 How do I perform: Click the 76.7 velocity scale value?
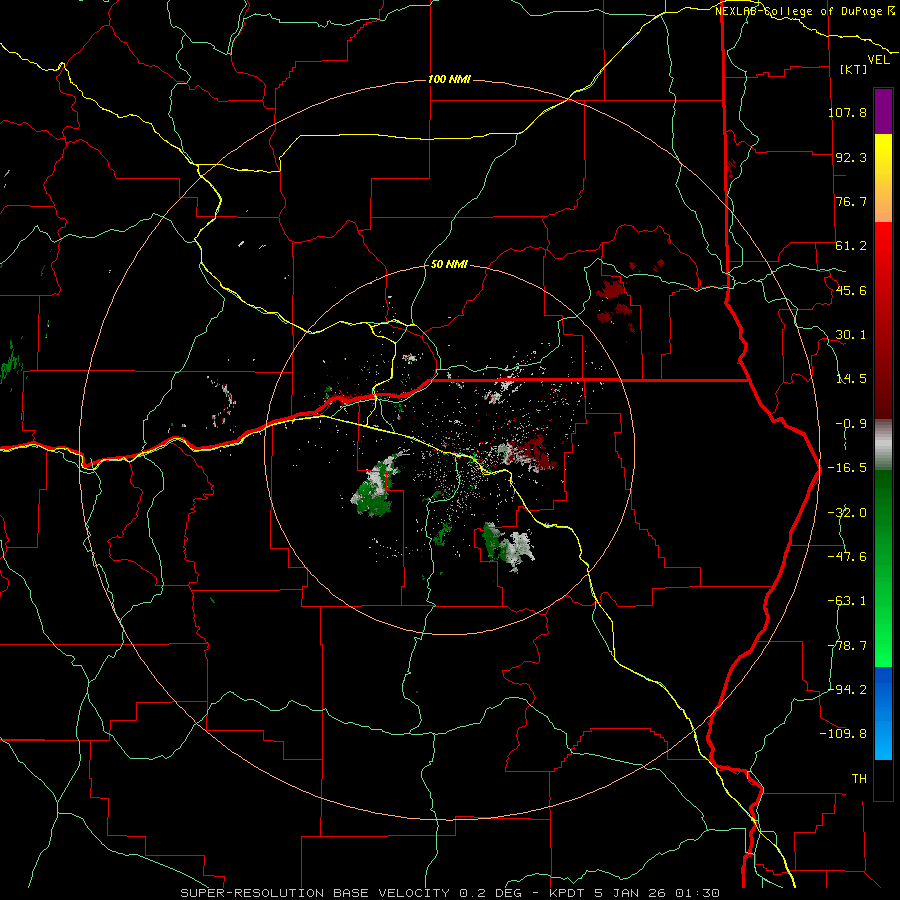click(851, 201)
